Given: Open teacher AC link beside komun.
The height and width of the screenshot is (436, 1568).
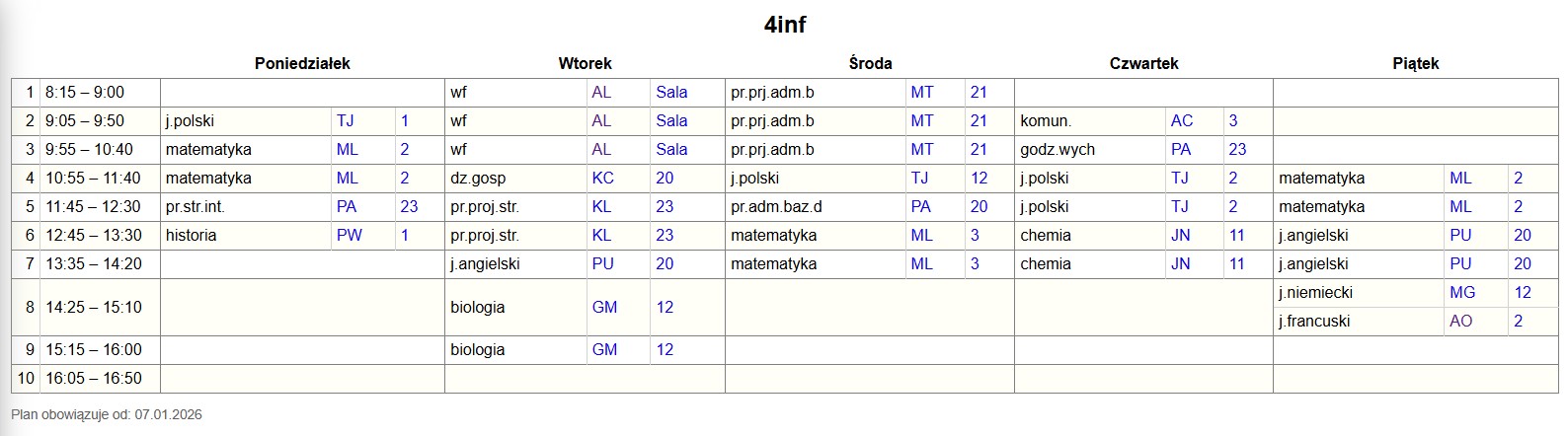Looking at the screenshot, I should (1181, 121).
